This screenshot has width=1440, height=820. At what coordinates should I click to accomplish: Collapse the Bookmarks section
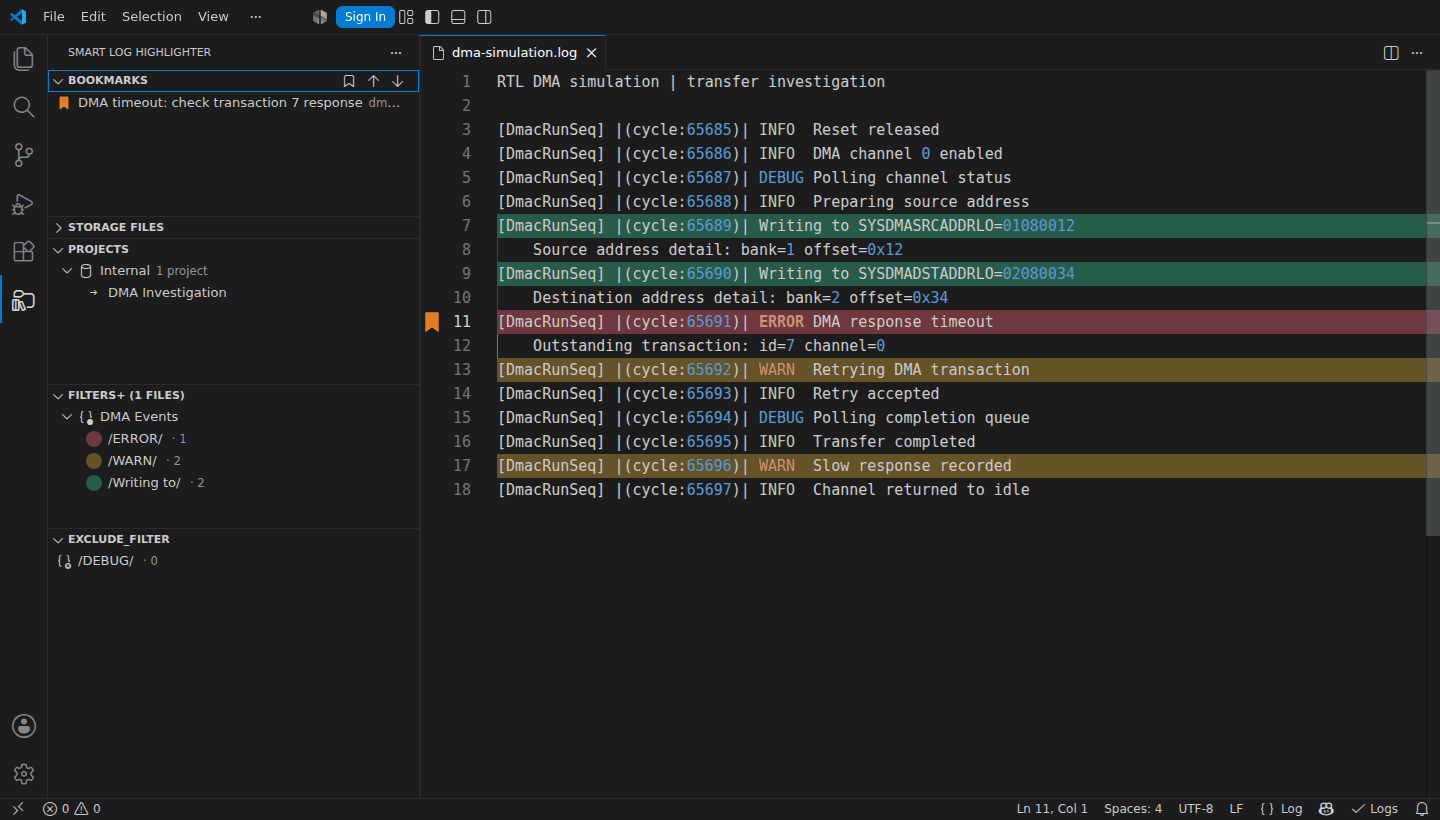pyautogui.click(x=58, y=81)
